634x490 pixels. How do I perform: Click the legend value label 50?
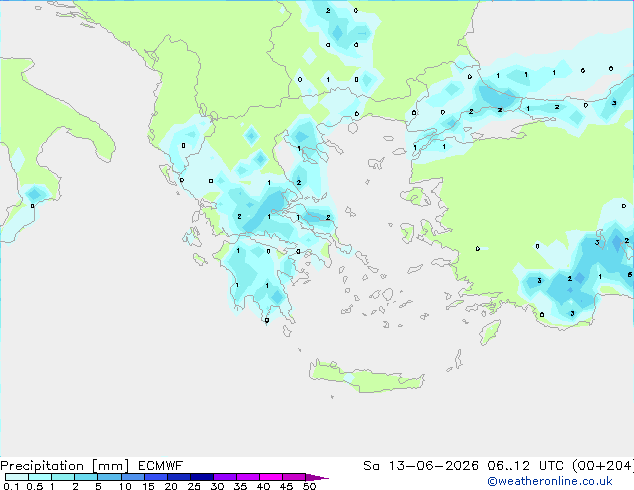pos(310,486)
